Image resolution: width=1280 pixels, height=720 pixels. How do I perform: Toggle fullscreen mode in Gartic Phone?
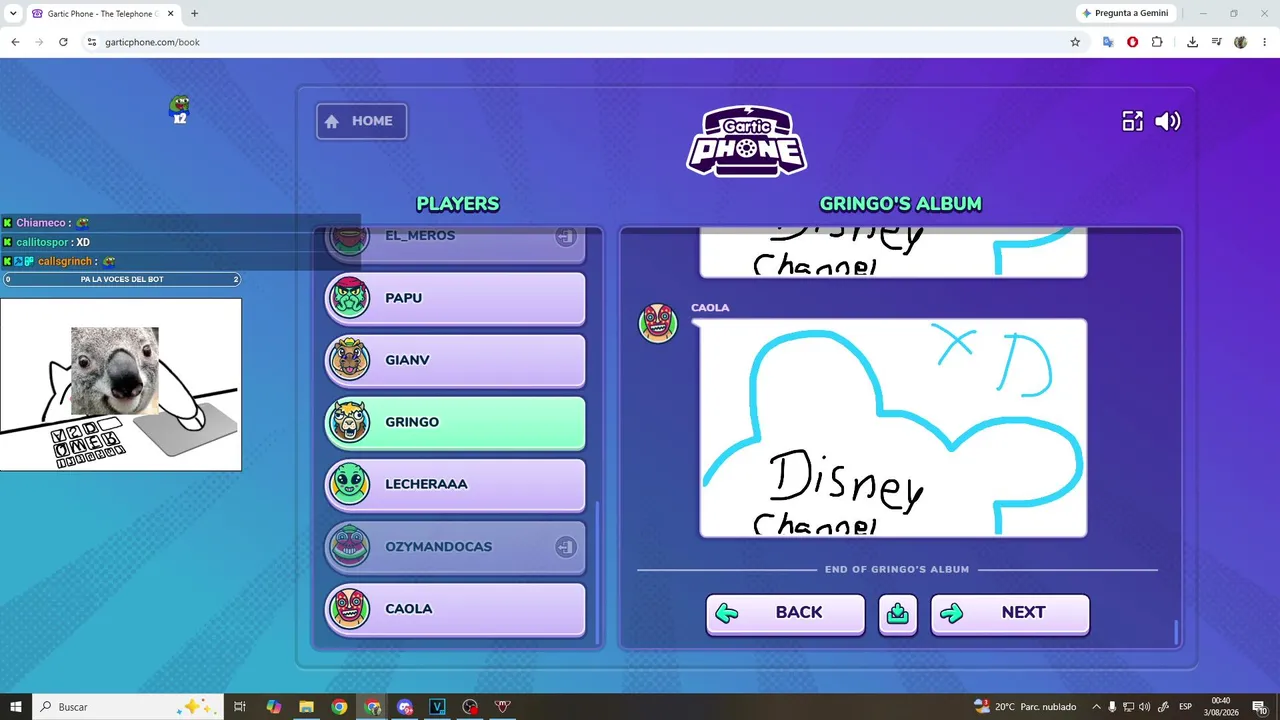(x=1132, y=121)
